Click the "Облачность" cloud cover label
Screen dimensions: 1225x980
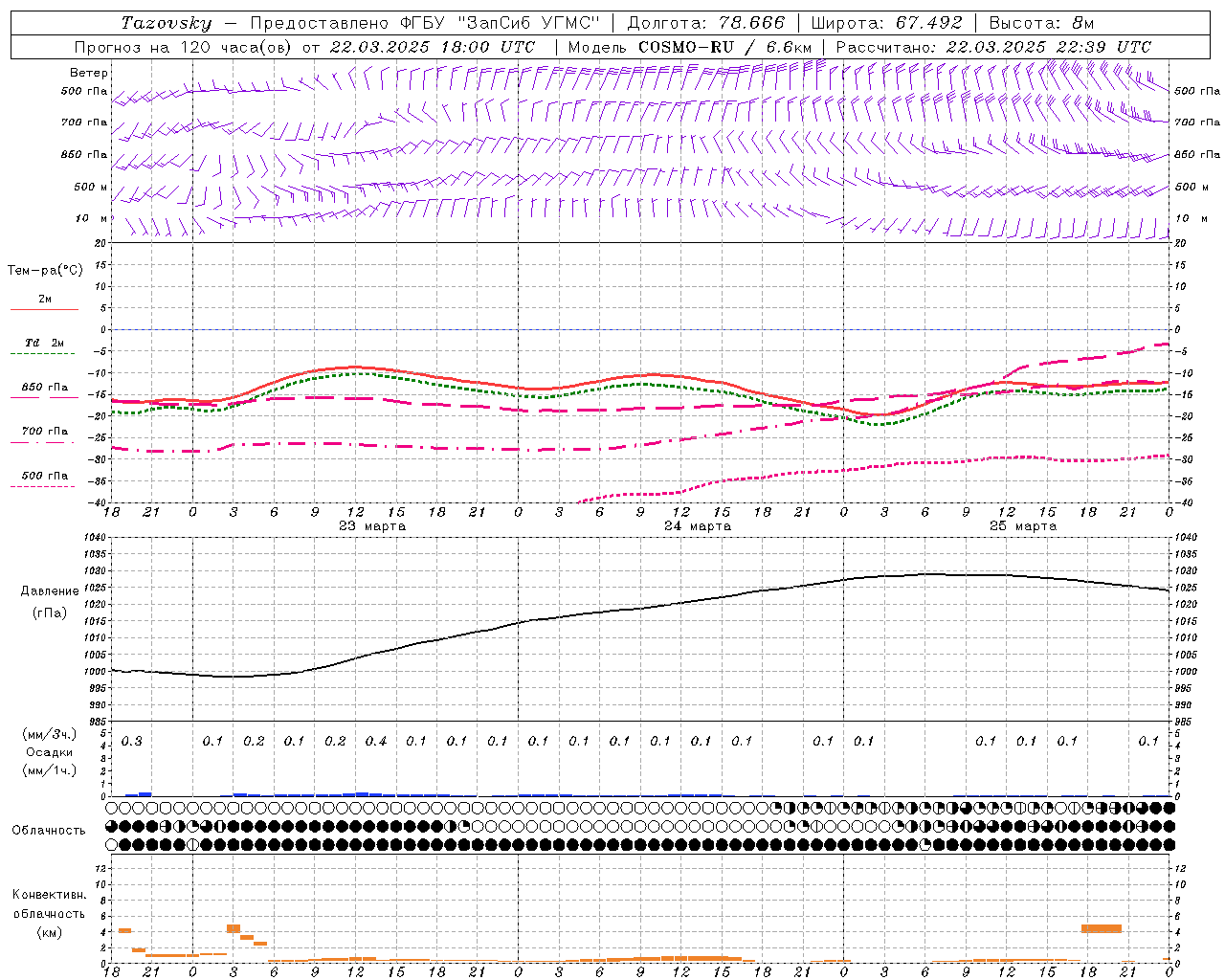pyautogui.click(x=49, y=831)
